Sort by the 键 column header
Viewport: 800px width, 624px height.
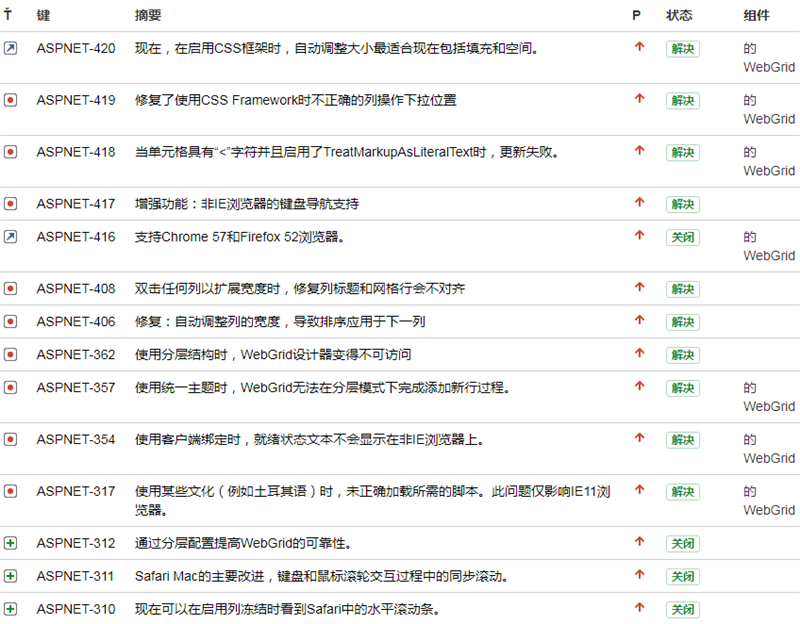click(x=43, y=16)
